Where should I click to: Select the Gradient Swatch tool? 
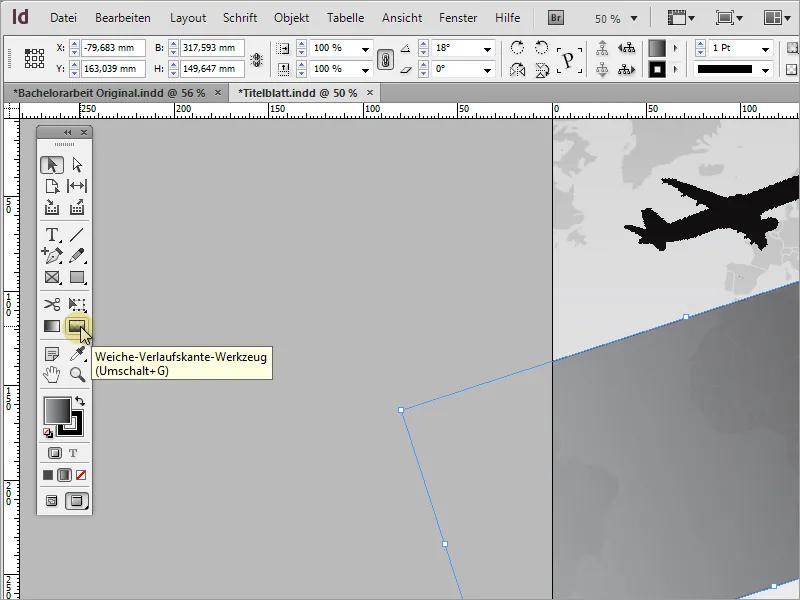pyautogui.click(x=52, y=326)
